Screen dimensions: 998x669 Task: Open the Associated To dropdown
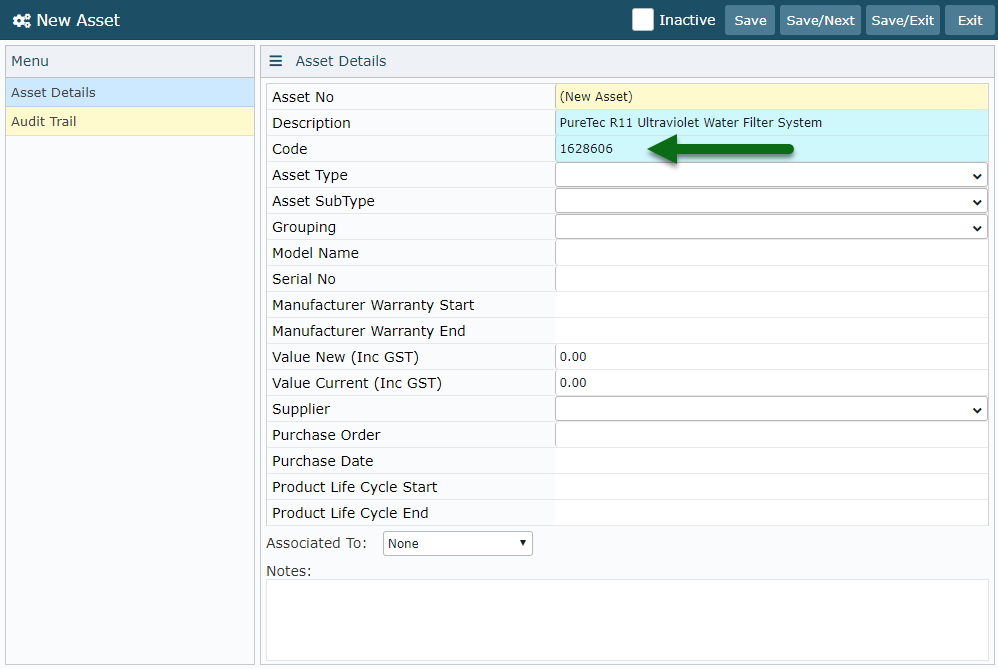click(458, 544)
